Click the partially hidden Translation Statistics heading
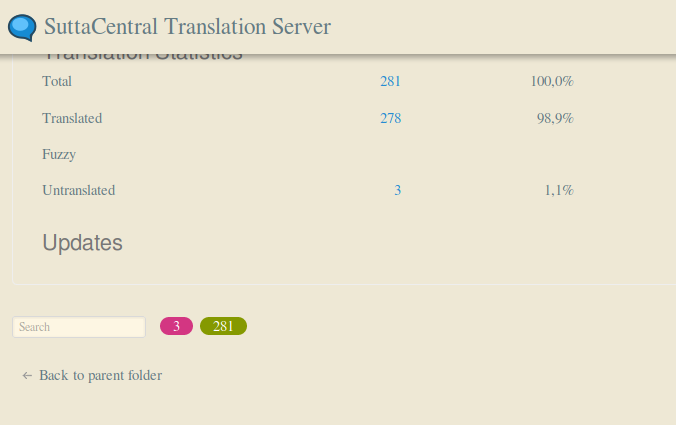 click(143, 57)
